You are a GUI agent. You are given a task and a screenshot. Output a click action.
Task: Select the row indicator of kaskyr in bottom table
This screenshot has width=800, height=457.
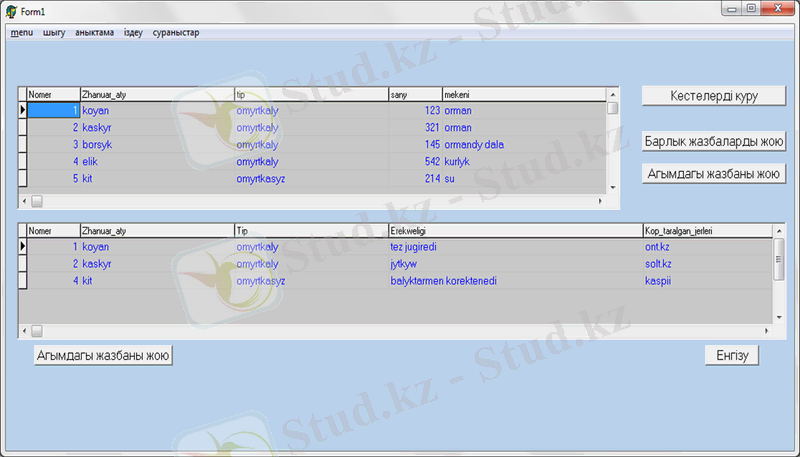(23, 263)
